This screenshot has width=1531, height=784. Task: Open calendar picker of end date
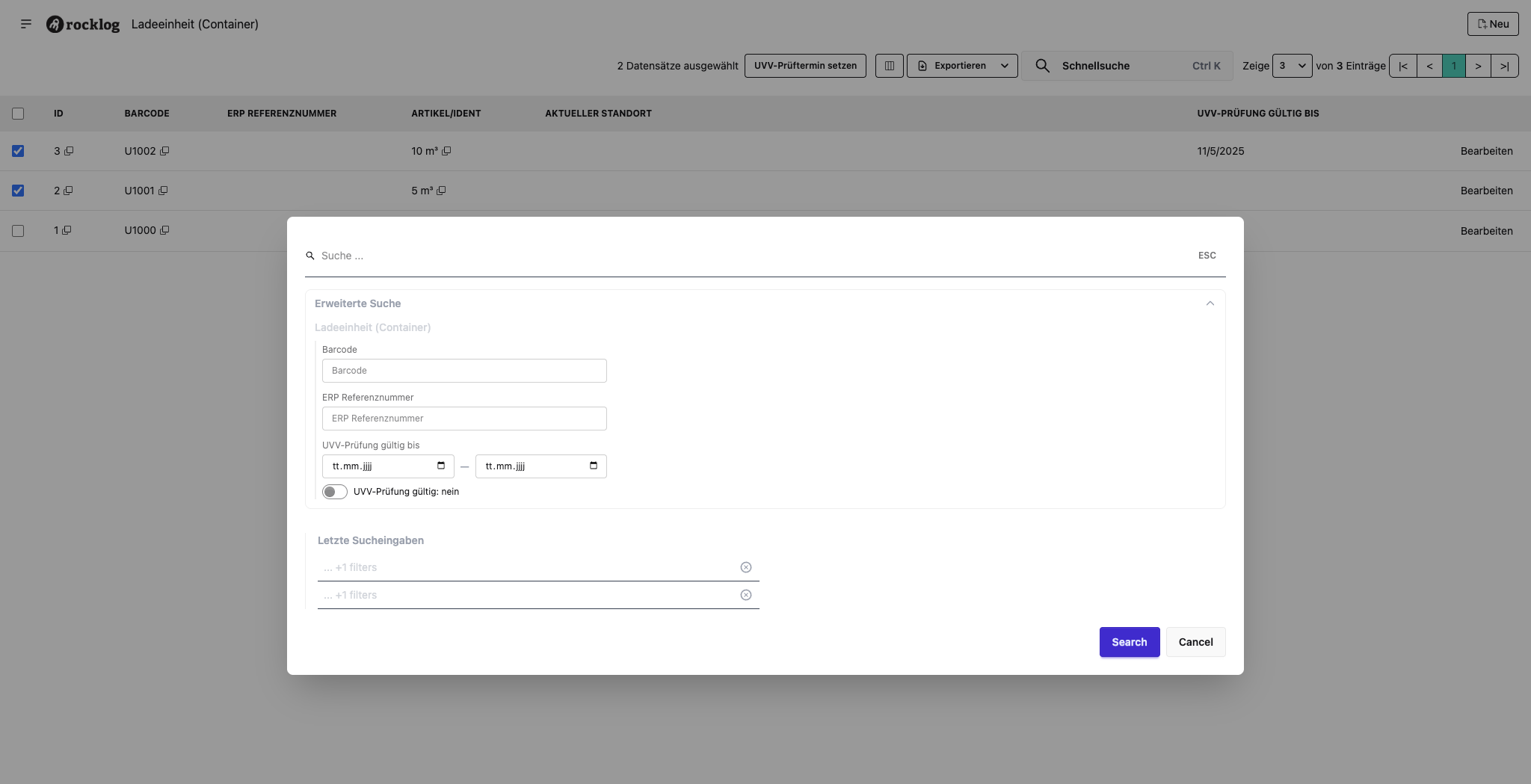coord(594,466)
